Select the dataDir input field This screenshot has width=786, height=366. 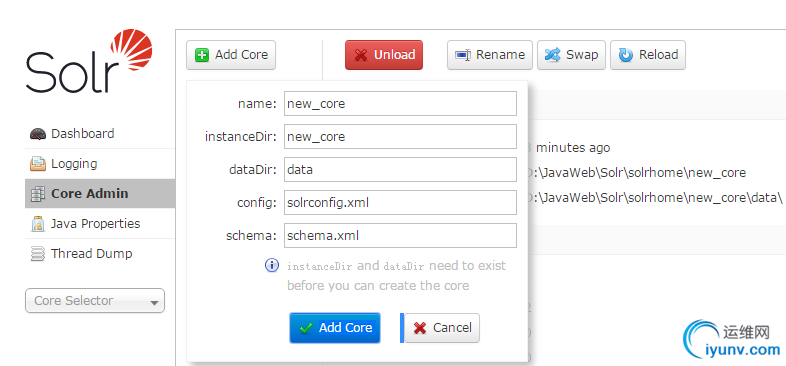[400, 169]
